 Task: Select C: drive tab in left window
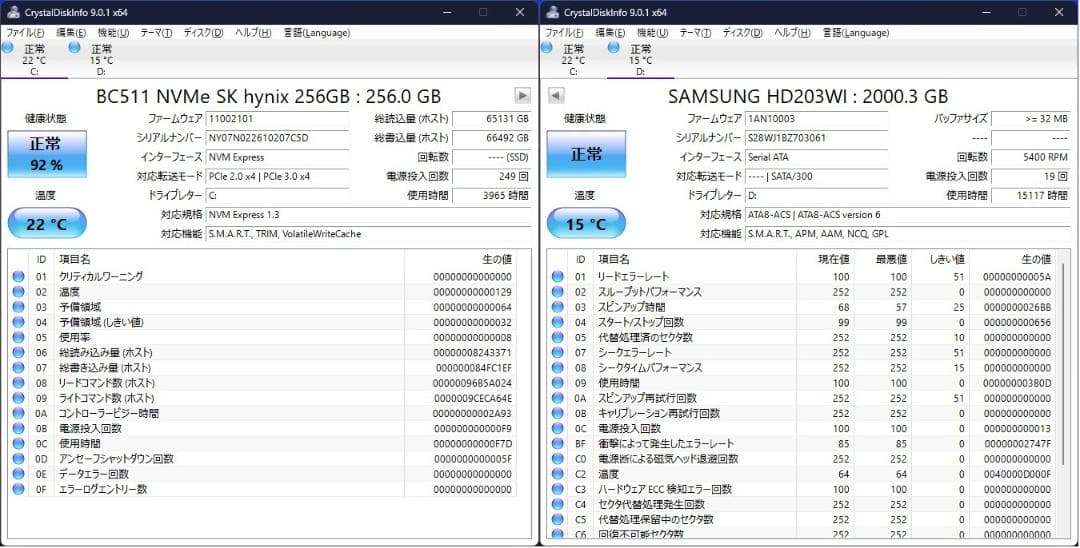(x=34, y=59)
